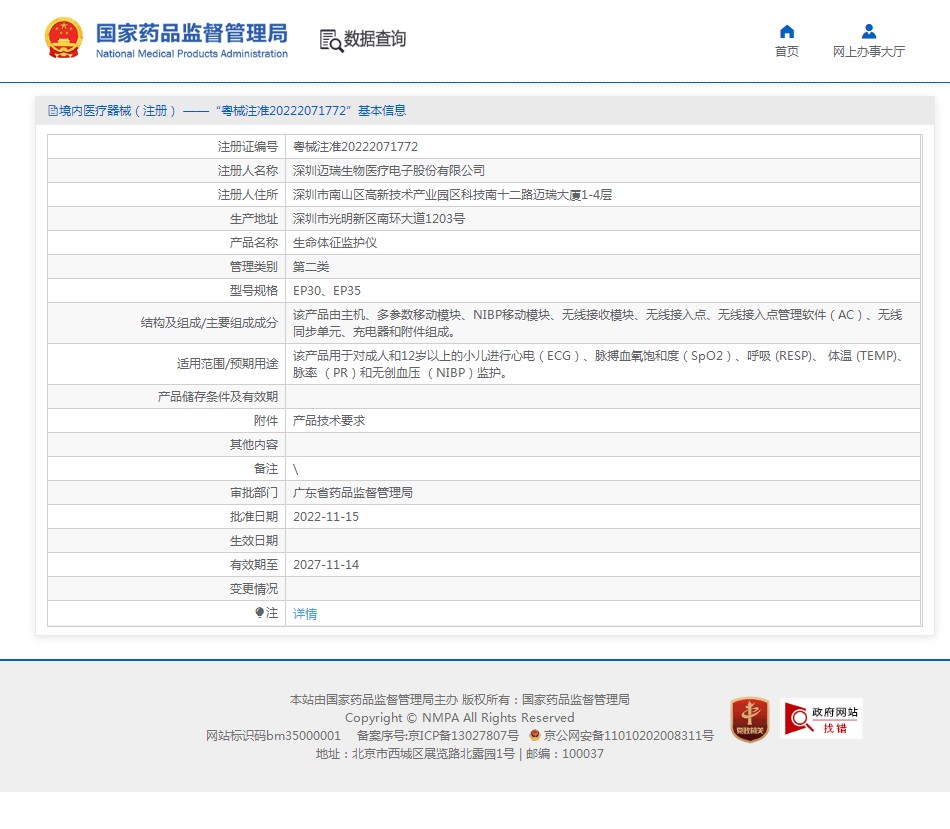
Task: Click the document icon before 境内医疗器械
Action: pos(53,111)
